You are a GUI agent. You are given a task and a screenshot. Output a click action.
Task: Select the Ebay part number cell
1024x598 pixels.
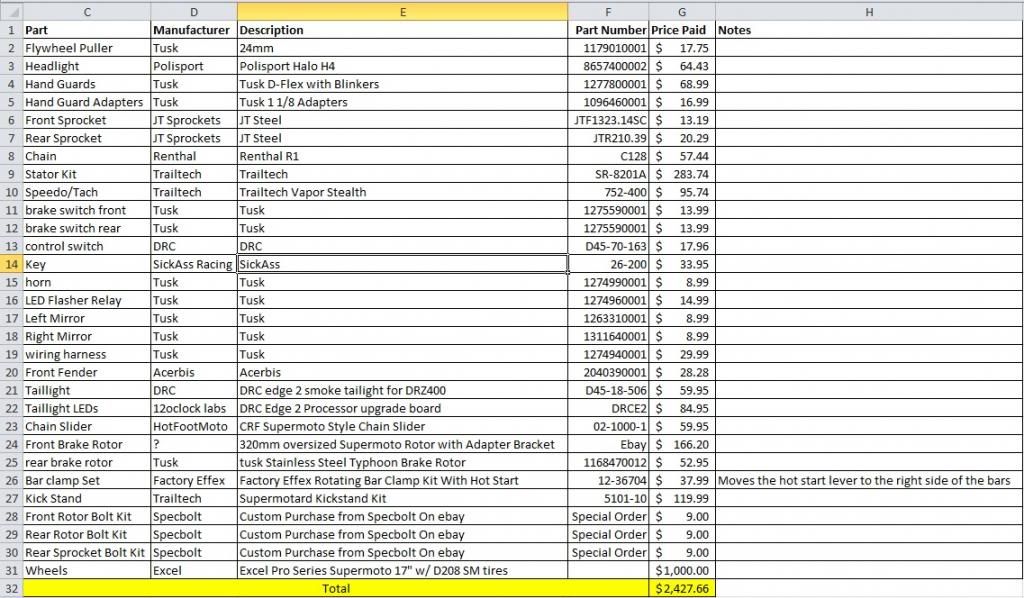(609, 444)
